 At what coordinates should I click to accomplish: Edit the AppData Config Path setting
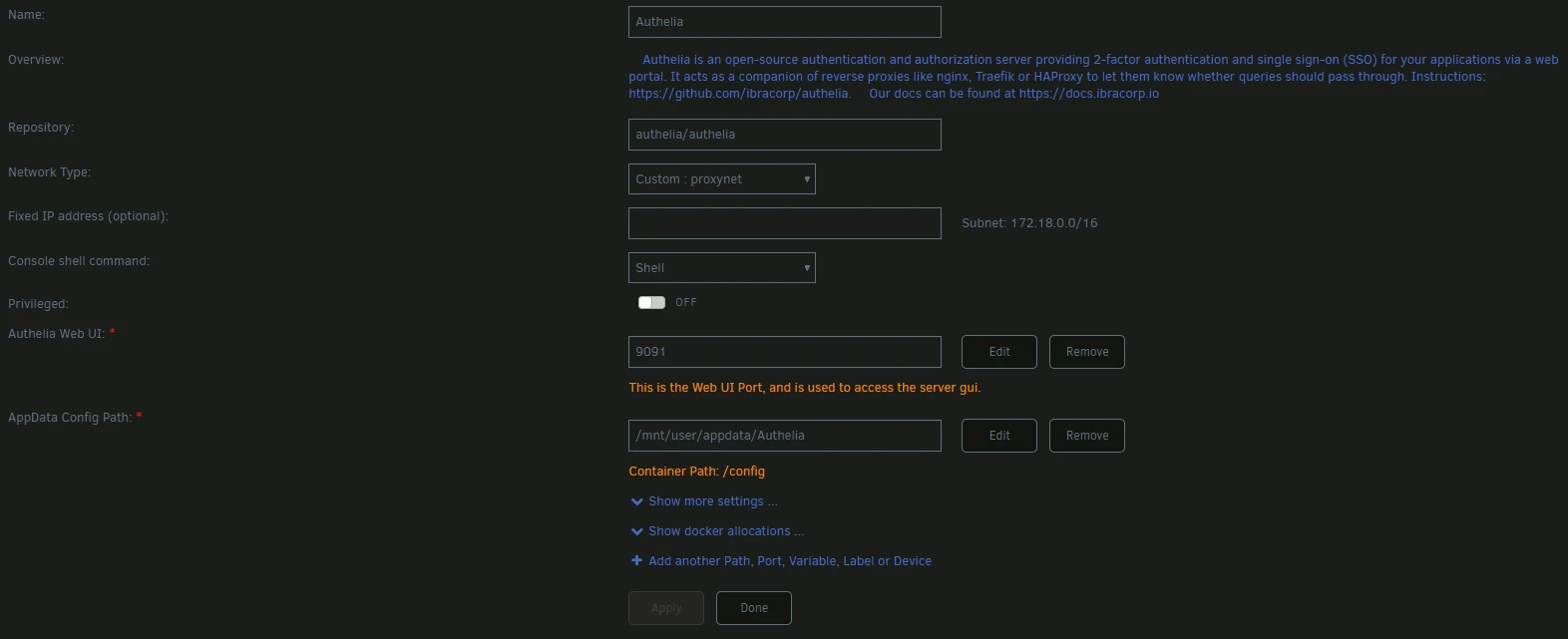pyautogui.click(x=998, y=436)
